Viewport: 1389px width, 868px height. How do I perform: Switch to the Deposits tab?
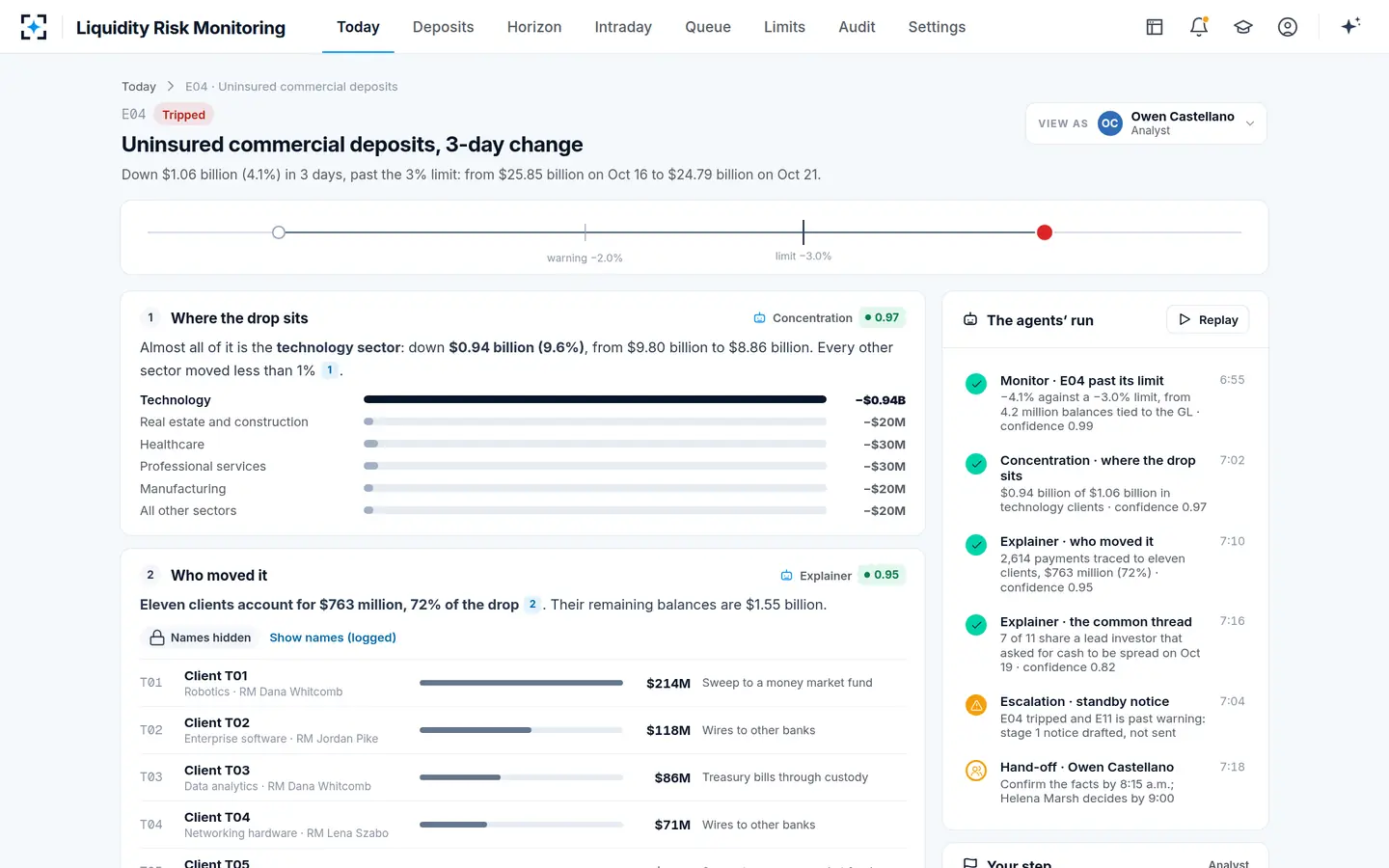pyautogui.click(x=443, y=27)
